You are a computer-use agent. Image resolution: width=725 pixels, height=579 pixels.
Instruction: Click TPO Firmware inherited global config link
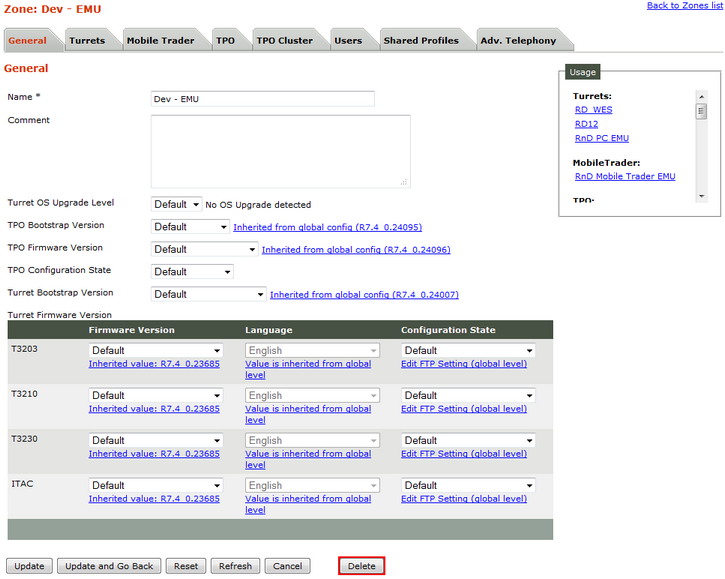tap(356, 250)
